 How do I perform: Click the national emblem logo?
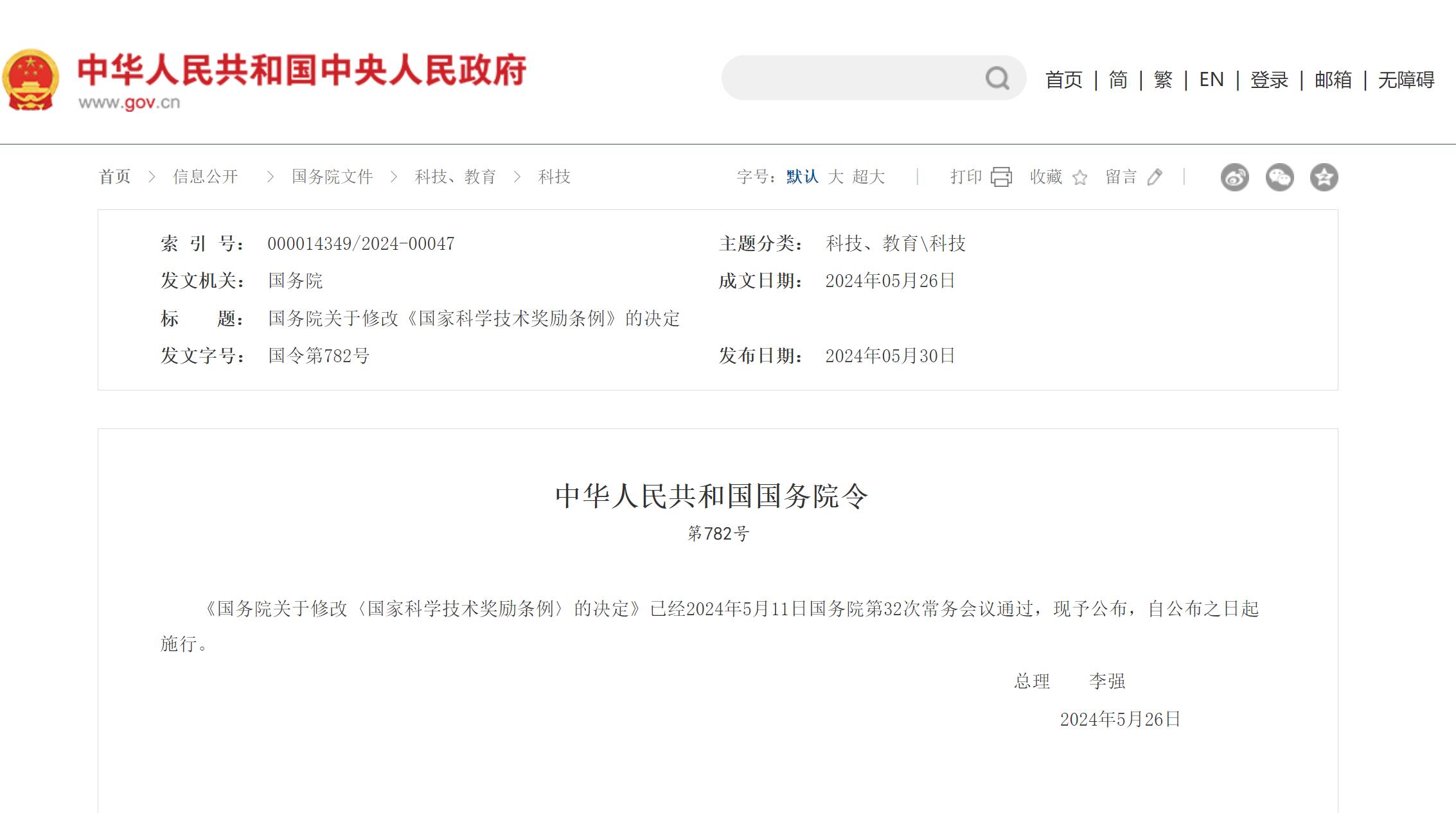coord(31,80)
